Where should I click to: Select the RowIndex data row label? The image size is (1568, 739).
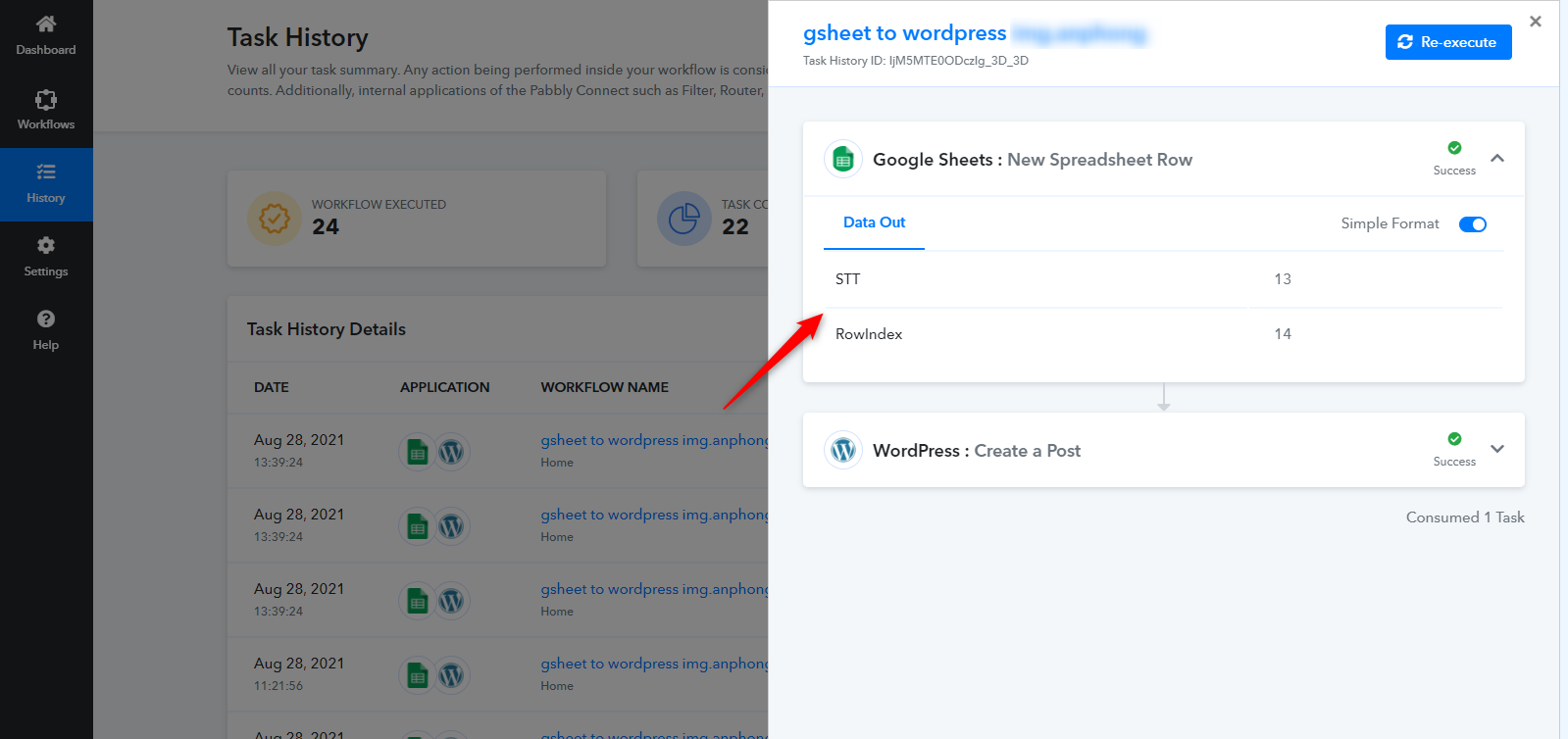pos(869,334)
